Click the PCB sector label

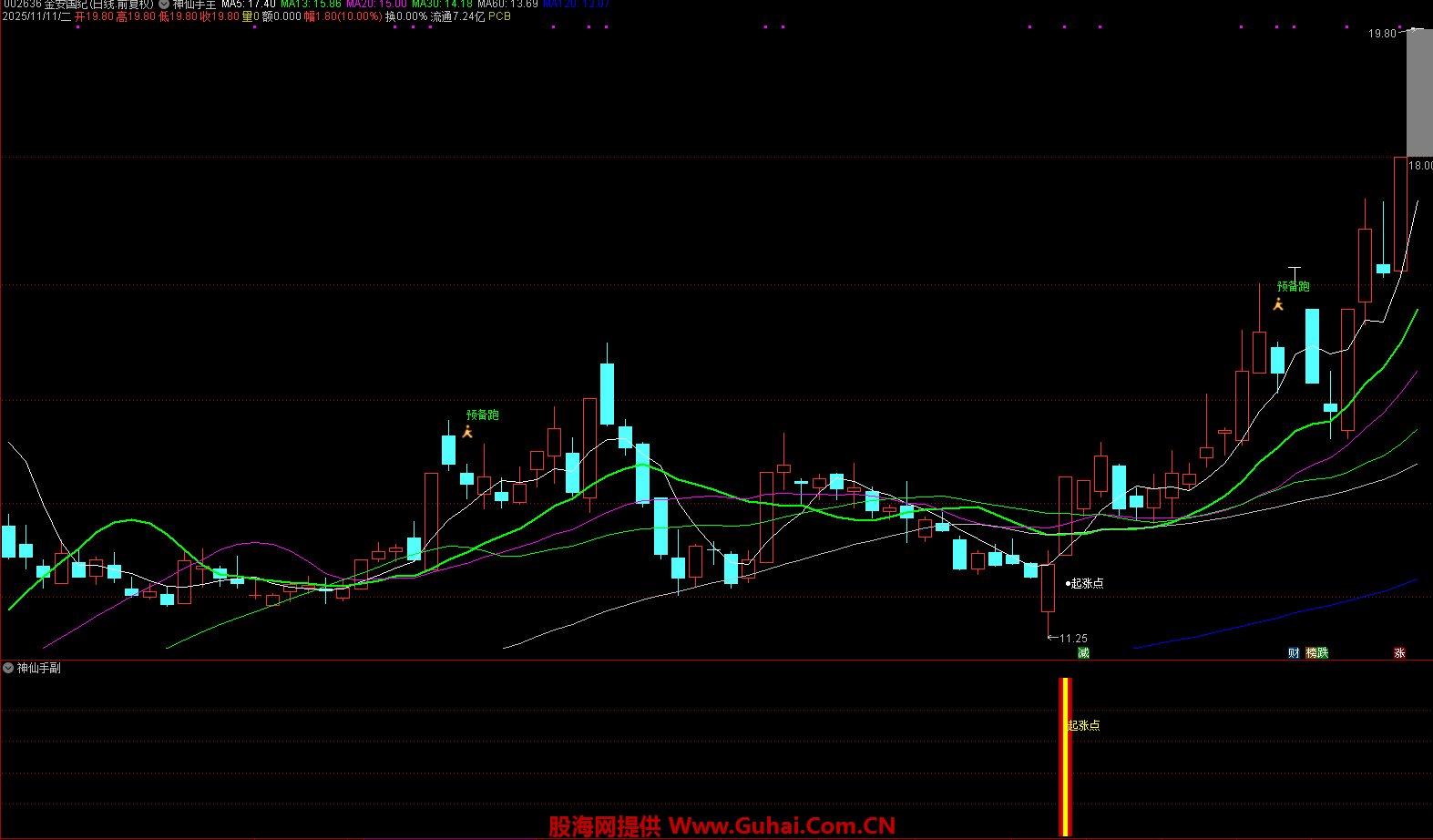click(499, 16)
